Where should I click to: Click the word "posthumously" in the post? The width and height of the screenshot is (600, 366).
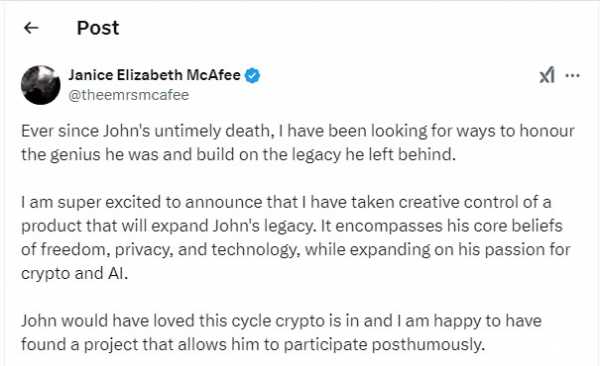[x=428, y=345]
